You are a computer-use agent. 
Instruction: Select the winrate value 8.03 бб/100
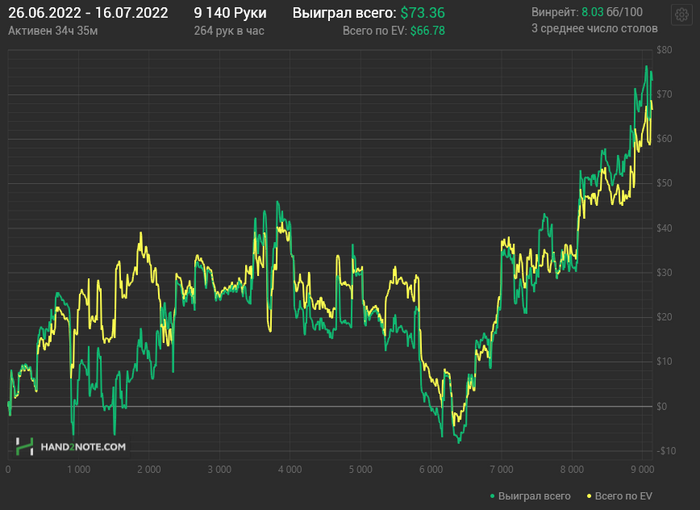(x=612, y=12)
